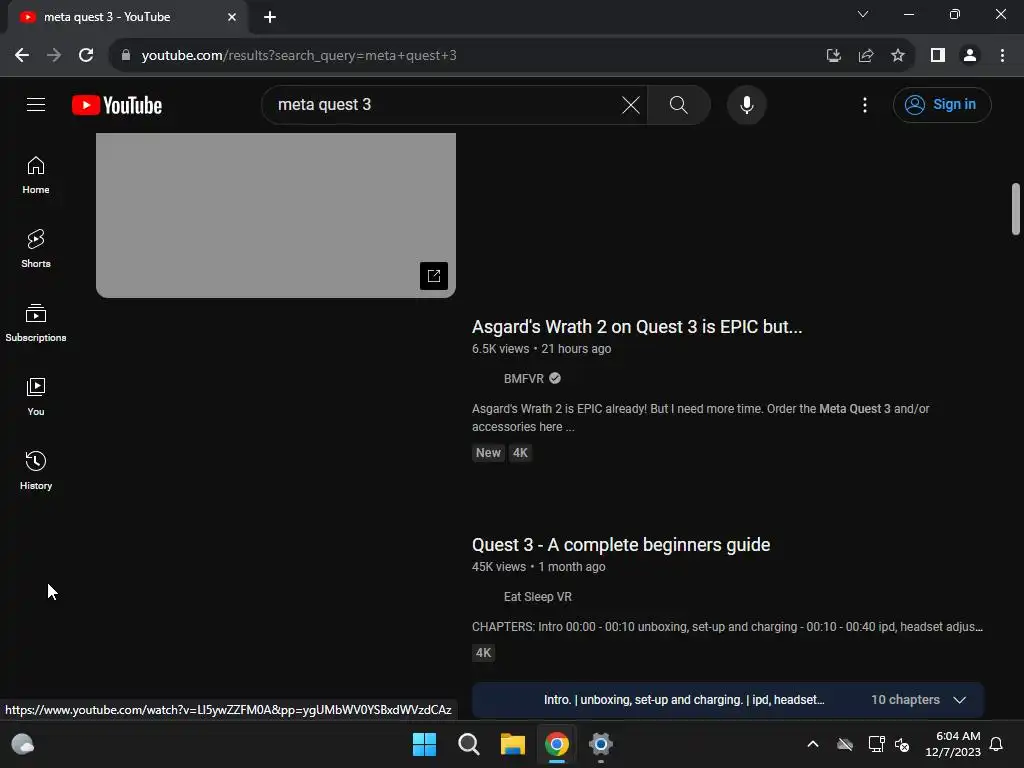Open the notifications bell in taskbar

[x=996, y=744]
